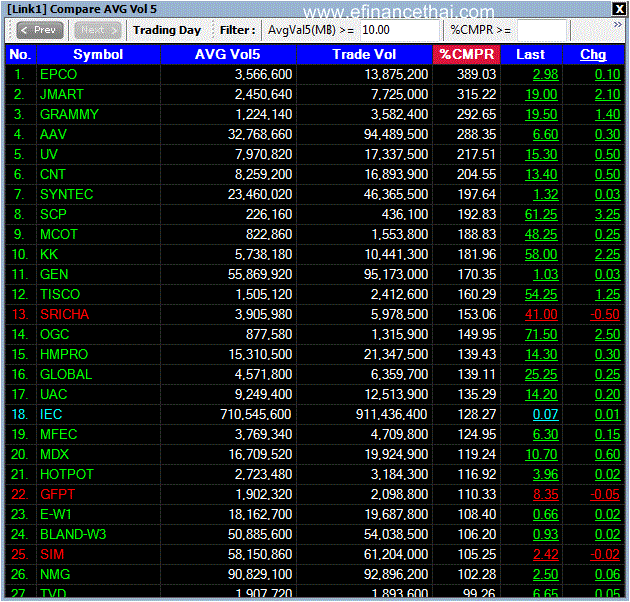Click SCP change value 3.25
The height and width of the screenshot is (602, 630).
[608, 214]
